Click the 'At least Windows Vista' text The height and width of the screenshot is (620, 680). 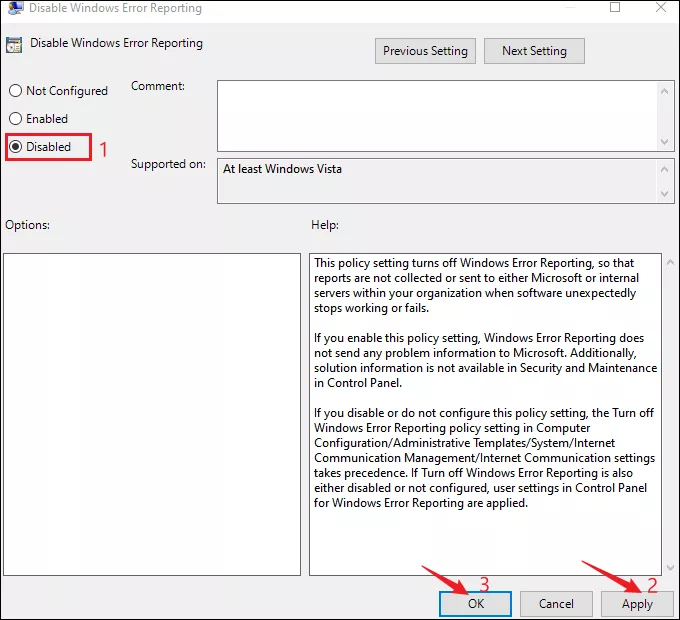coord(282,169)
